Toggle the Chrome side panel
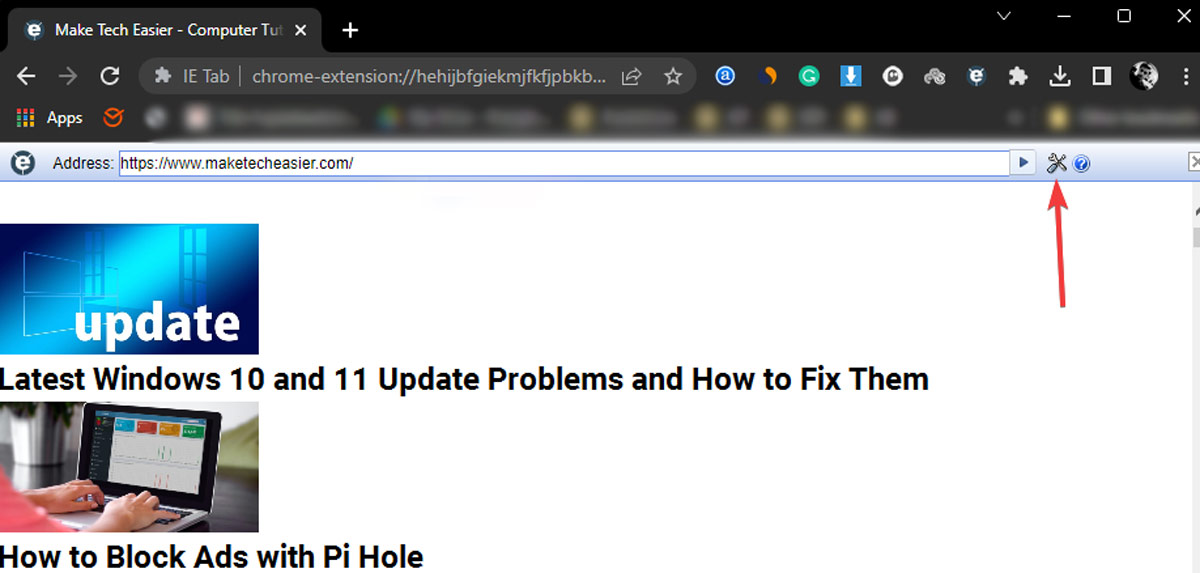 pyautogui.click(x=1102, y=76)
